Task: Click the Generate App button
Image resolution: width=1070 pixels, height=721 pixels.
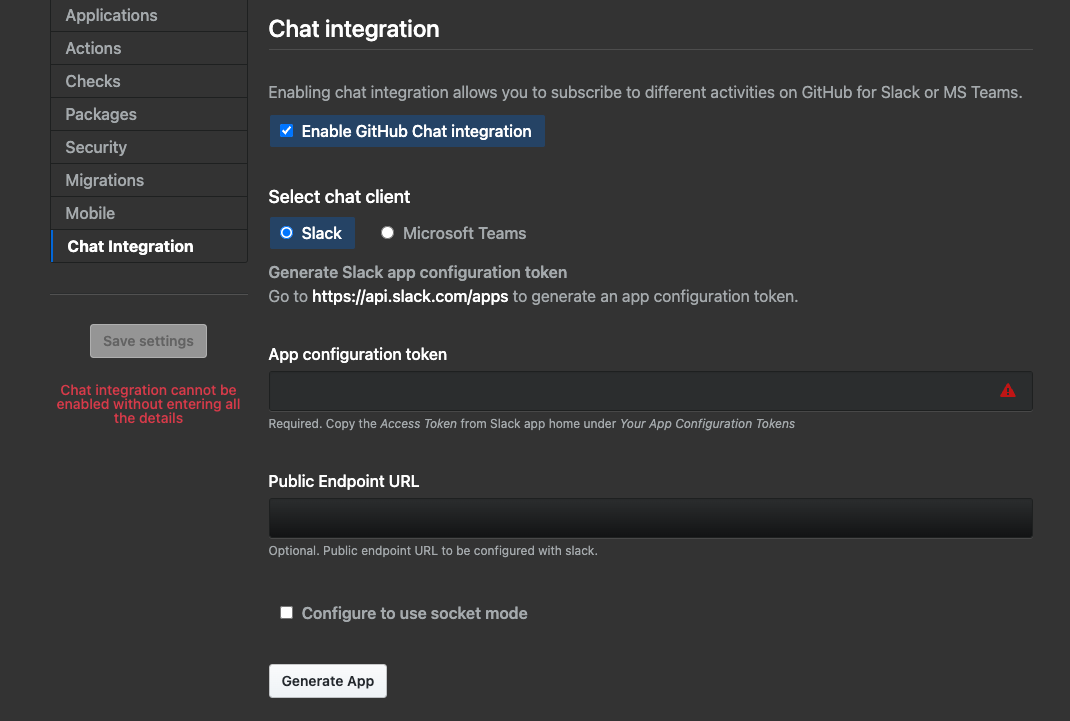Action: click(328, 681)
